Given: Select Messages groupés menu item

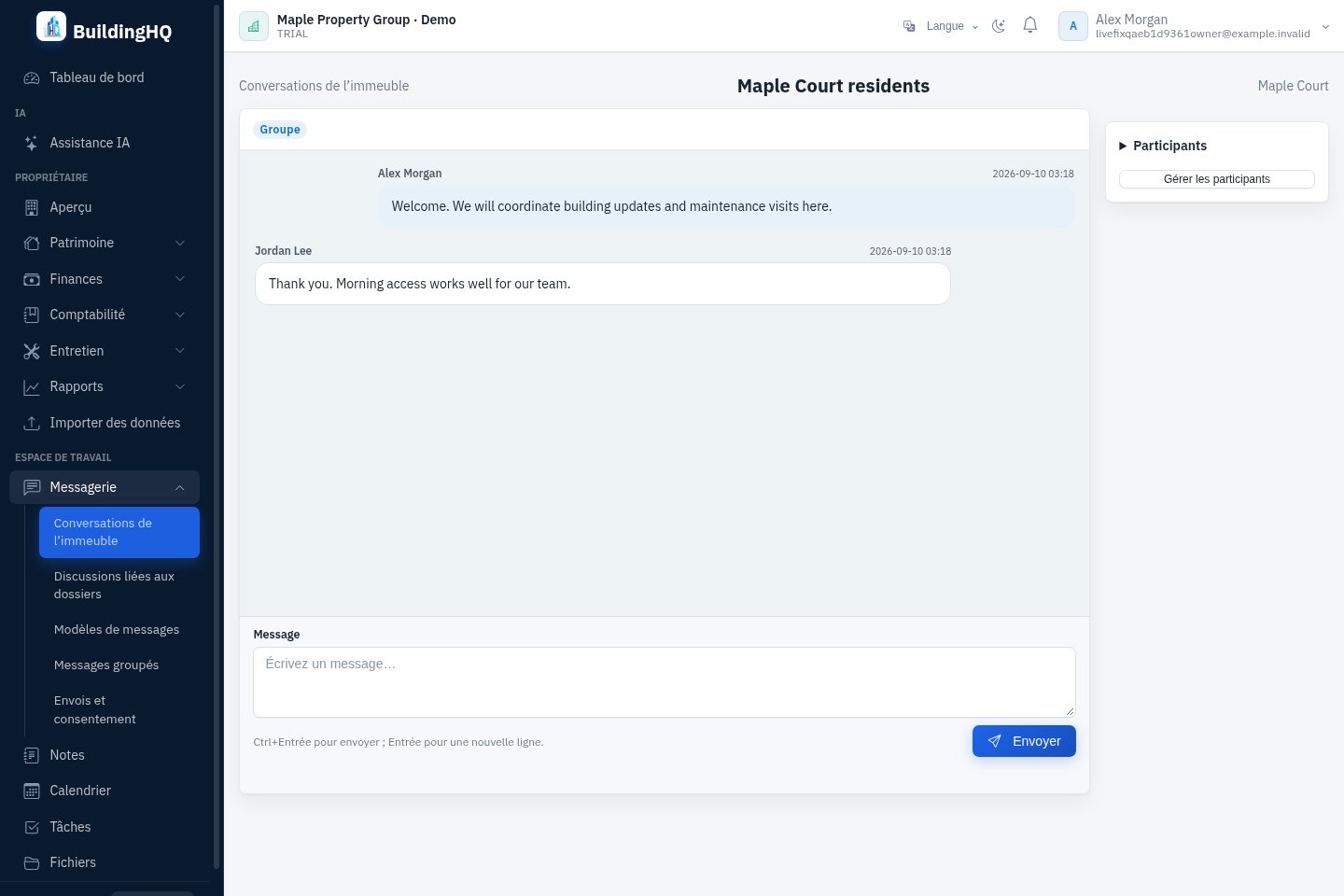Looking at the screenshot, I should point(106,665).
